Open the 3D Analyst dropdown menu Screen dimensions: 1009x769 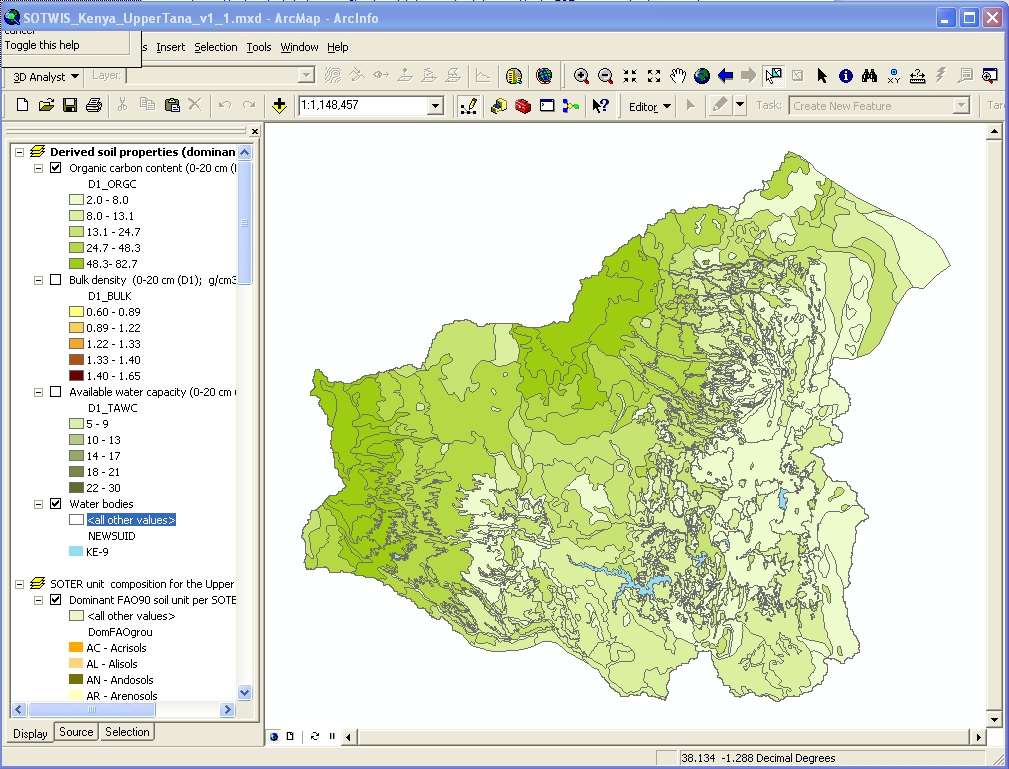(46, 77)
